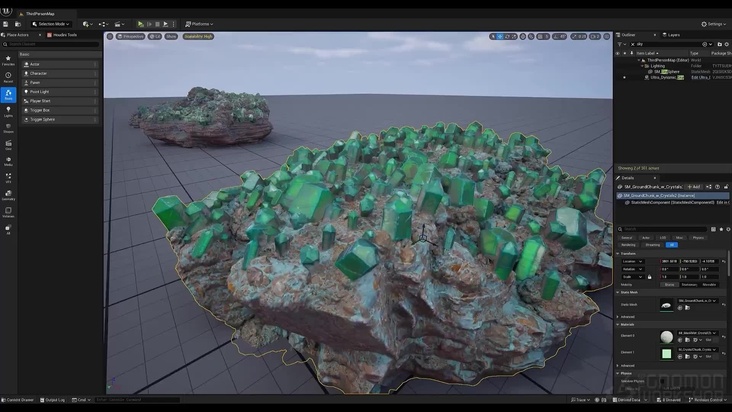Select the Shapes category icon
The height and width of the screenshot is (412, 732).
click(x=8, y=128)
